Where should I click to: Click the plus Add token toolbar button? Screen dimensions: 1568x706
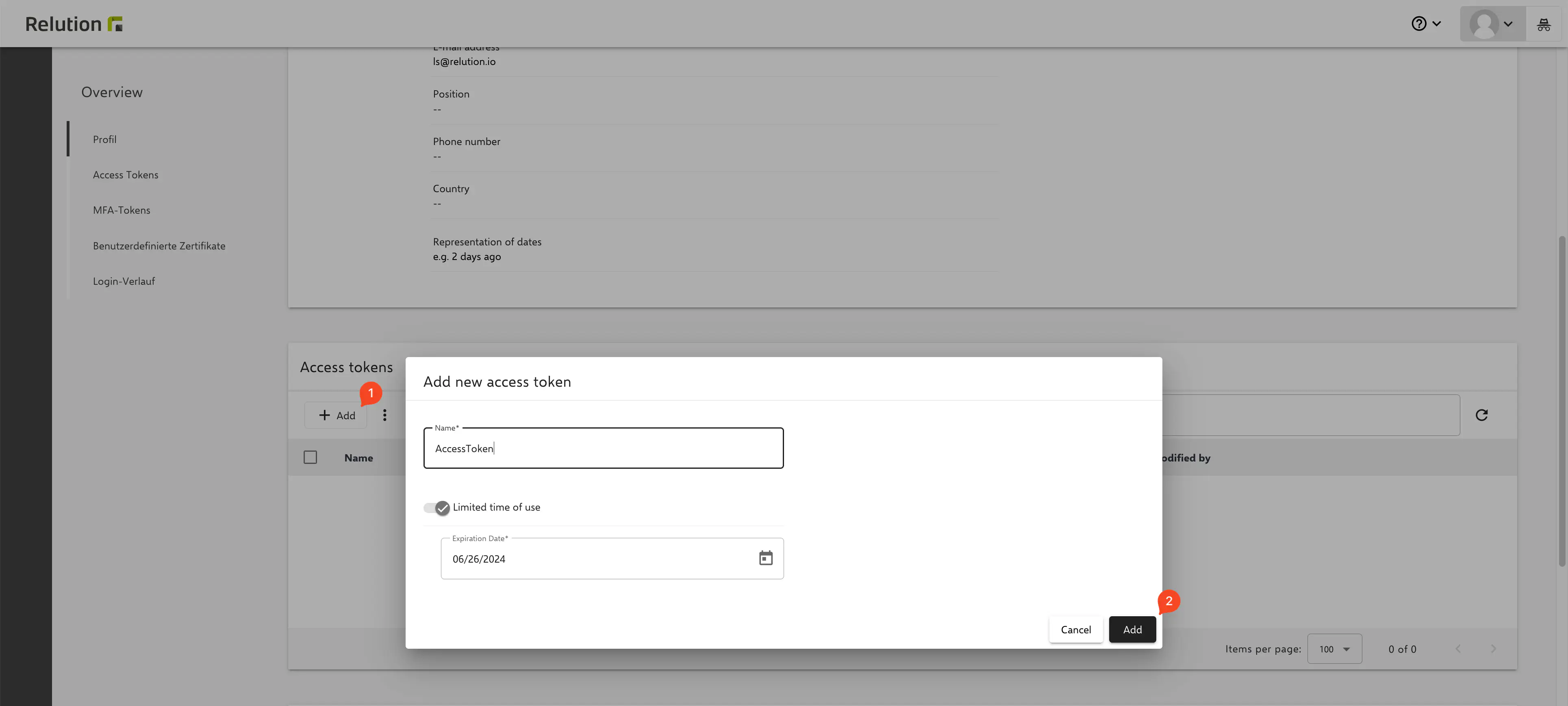click(x=336, y=415)
